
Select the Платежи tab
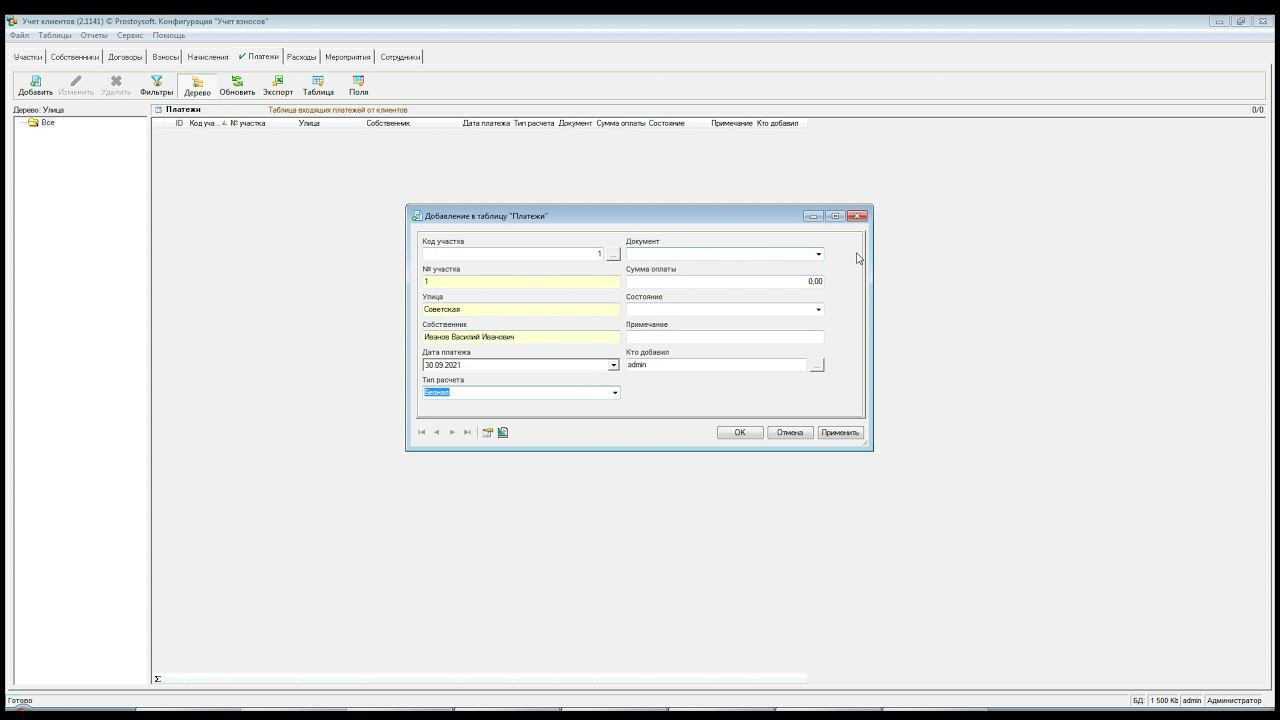(x=259, y=57)
